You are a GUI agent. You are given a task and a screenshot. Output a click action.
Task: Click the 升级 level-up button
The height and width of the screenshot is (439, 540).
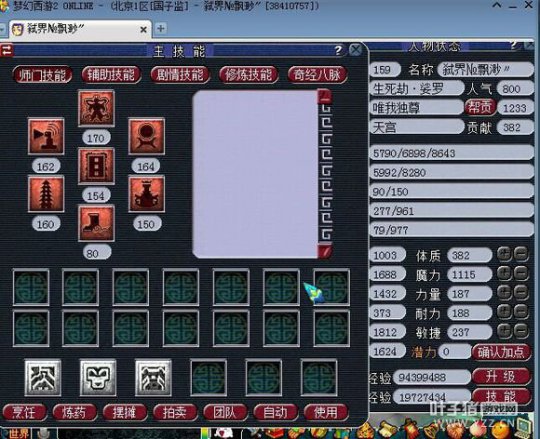click(x=501, y=376)
